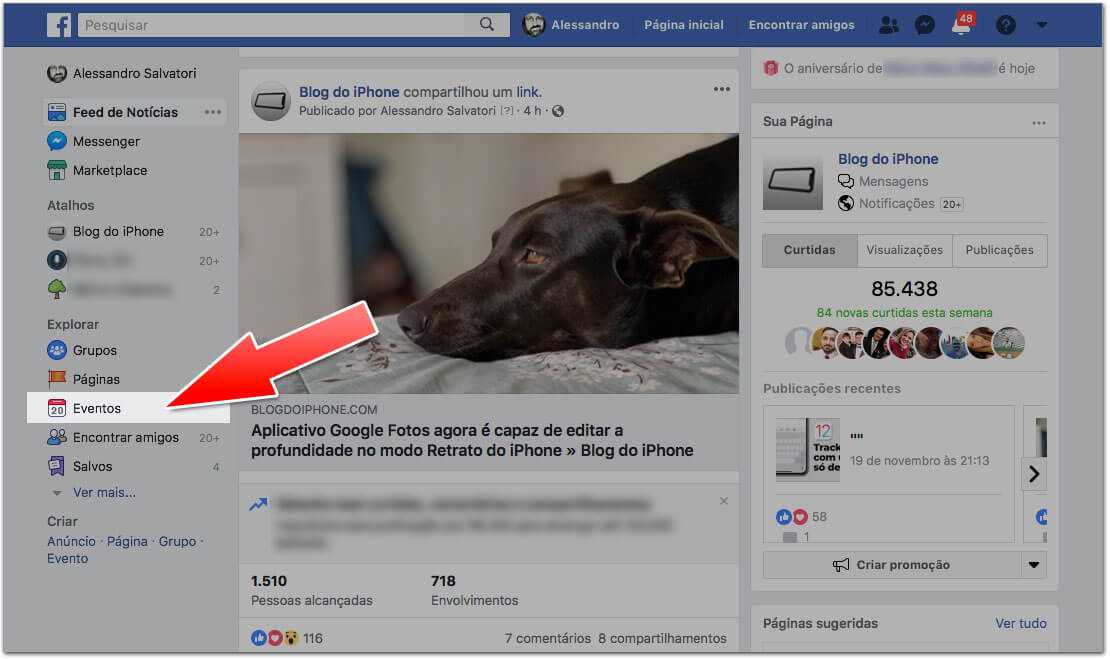Screen dimensions: 1110x659
Task: Open recent post dated 19 de novembro
Action: (919, 460)
